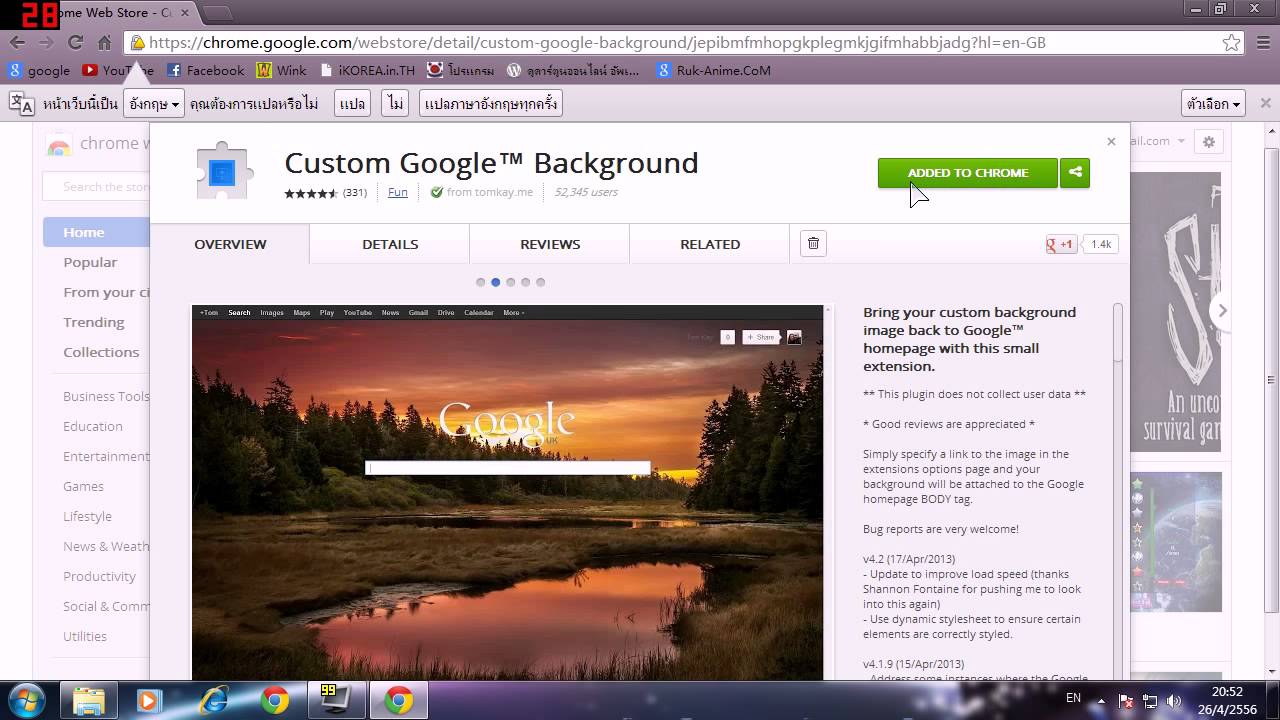
Task: Switch to the REVIEWS tab
Action: click(550, 244)
